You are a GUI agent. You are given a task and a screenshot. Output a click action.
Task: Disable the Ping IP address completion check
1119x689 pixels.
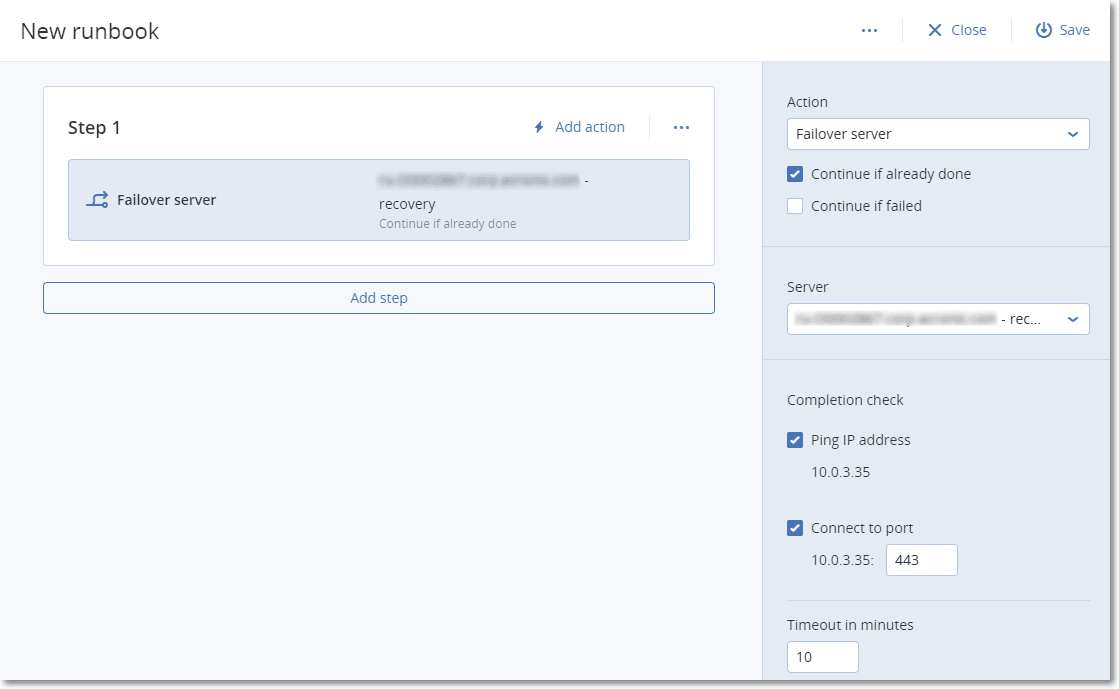[x=796, y=440]
